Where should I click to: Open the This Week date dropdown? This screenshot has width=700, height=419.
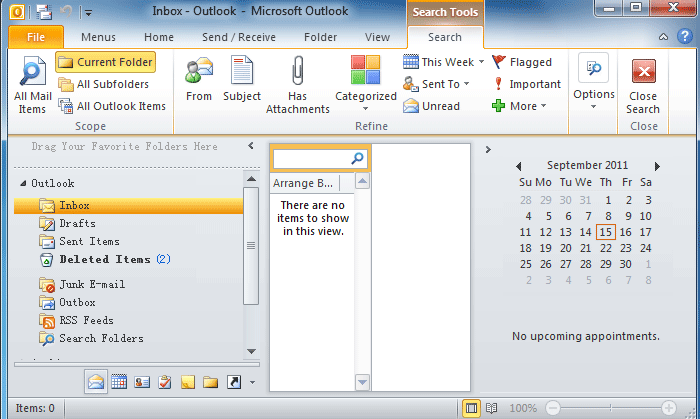click(443, 62)
